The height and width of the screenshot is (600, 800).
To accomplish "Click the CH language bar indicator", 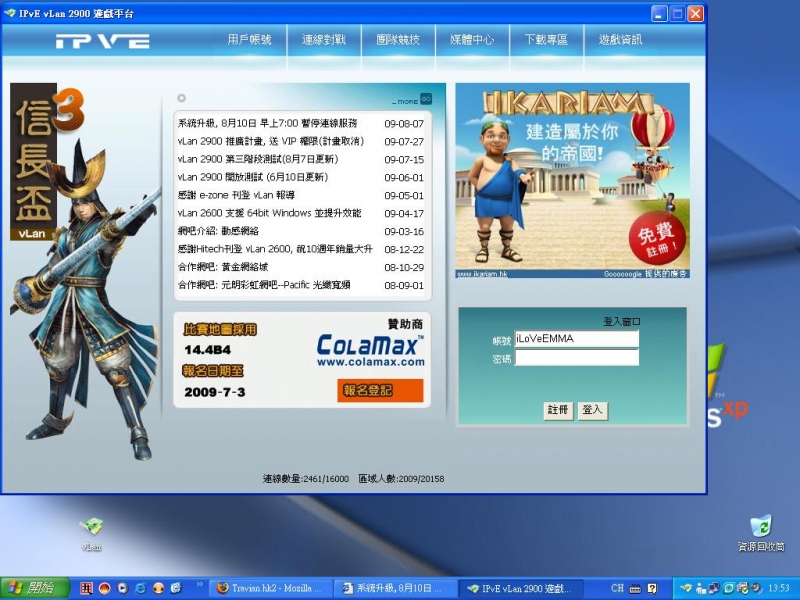I will (618, 588).
